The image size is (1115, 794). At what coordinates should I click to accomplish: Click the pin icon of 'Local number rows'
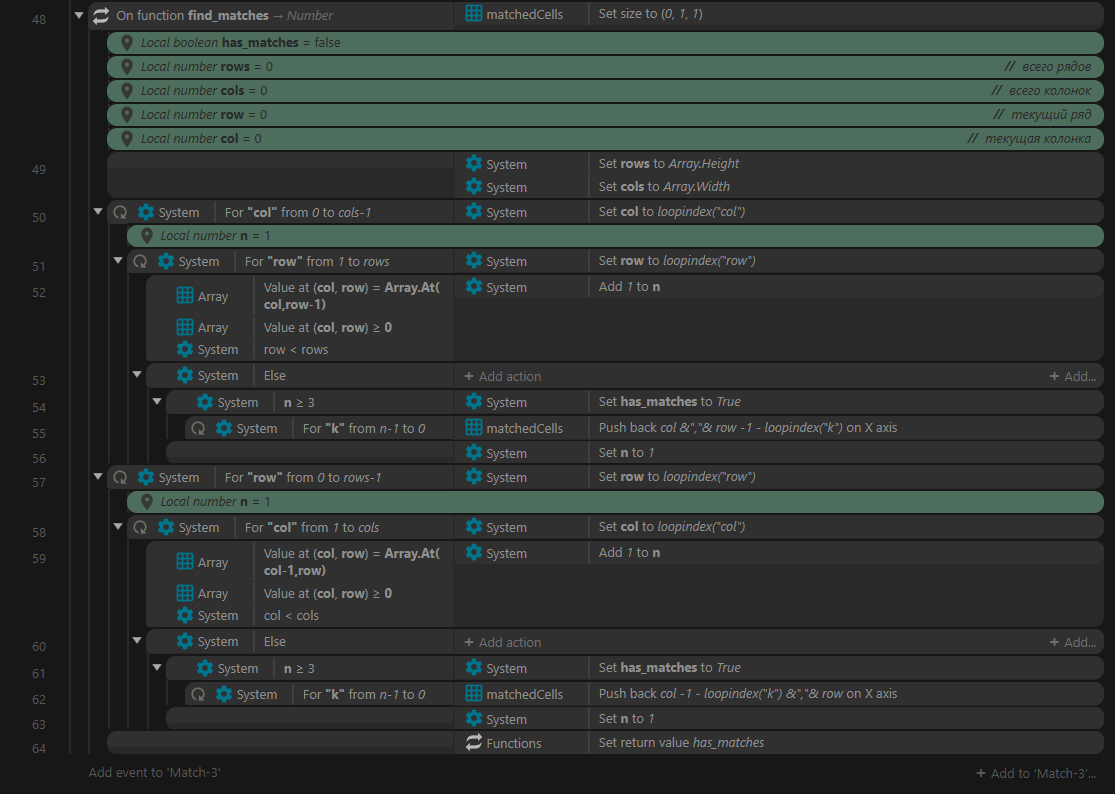(x=127, y=67)
